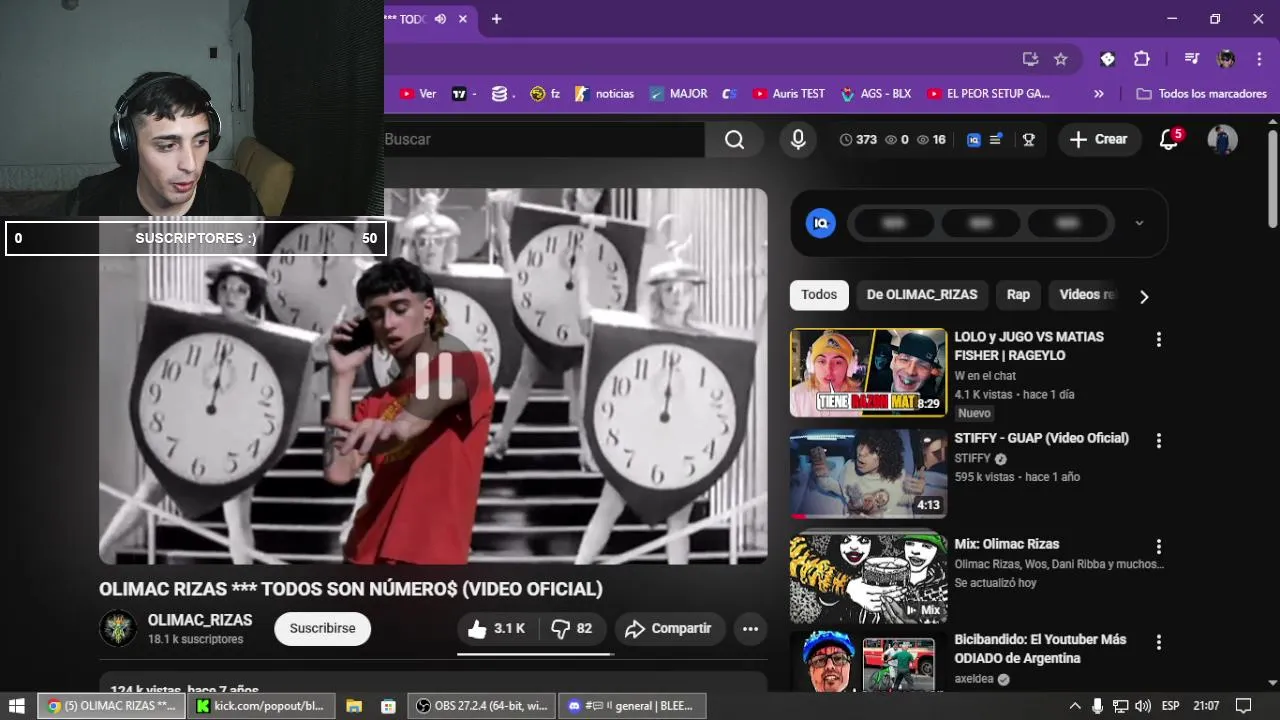Open the notifications bell showing 5
The image size is (1280, 720).
pyautogui.click(x=1169, y=140)
